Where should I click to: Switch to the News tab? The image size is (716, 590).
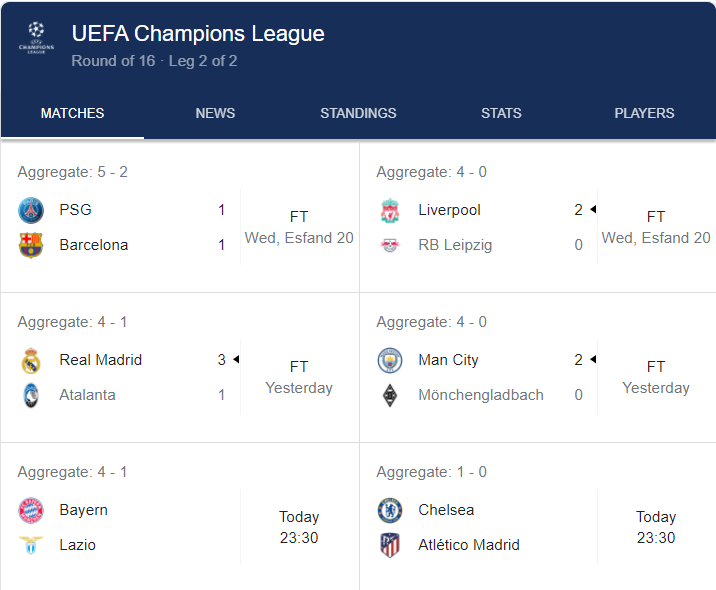coord(215,113)
